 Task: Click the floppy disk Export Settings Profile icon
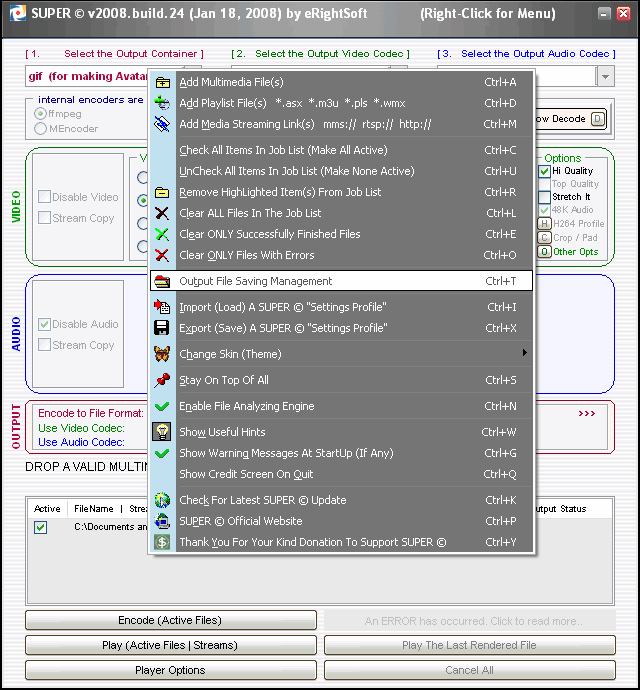[x=162, y=328]
